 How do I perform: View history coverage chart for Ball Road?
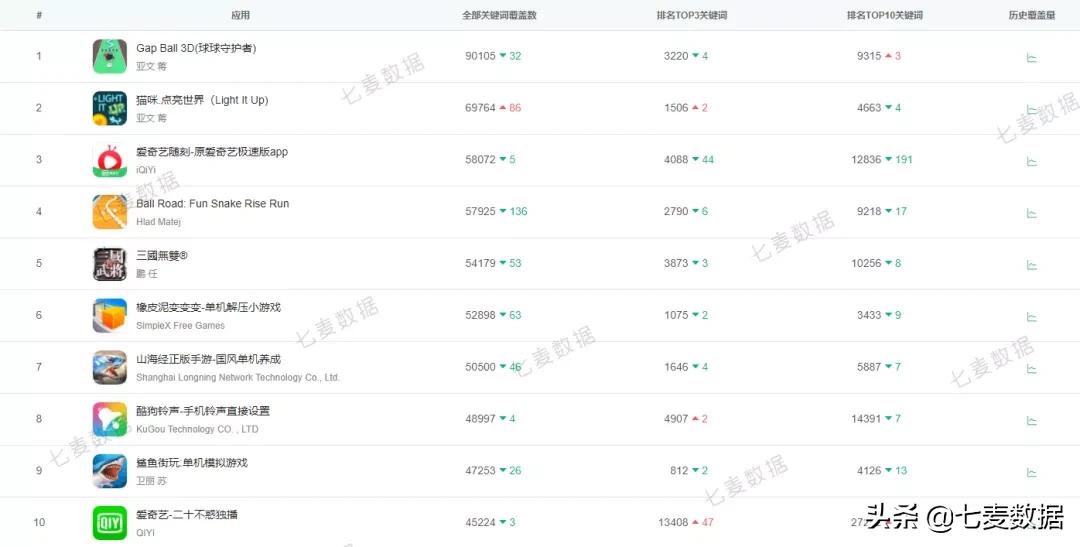click(x=1031, y=214)
